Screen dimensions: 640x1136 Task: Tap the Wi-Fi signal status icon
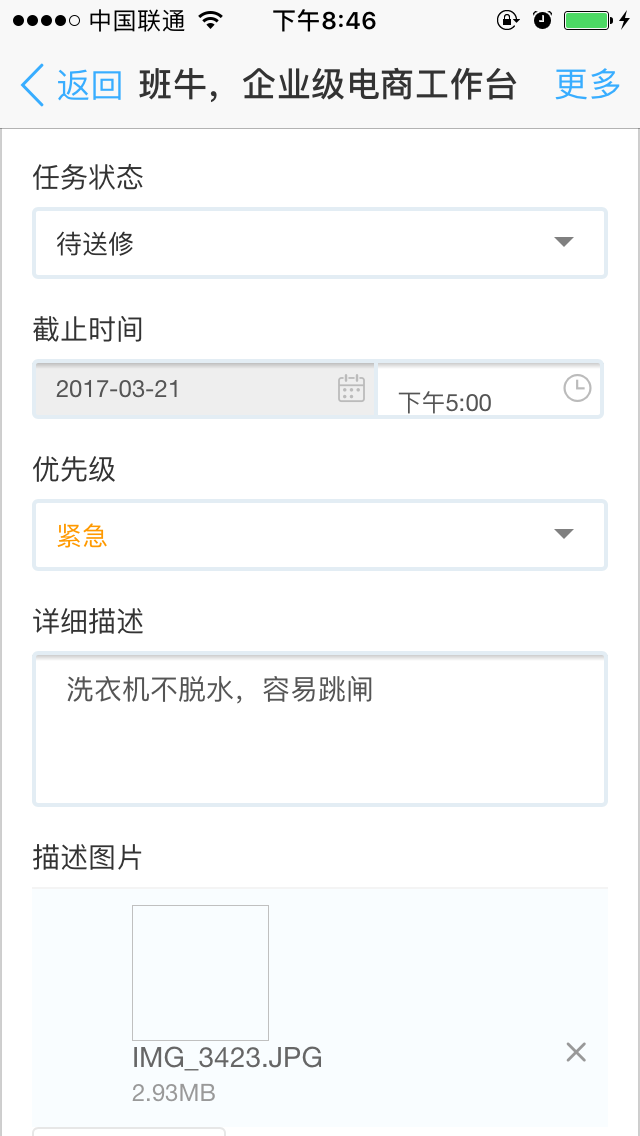click(x=211, y=20)
